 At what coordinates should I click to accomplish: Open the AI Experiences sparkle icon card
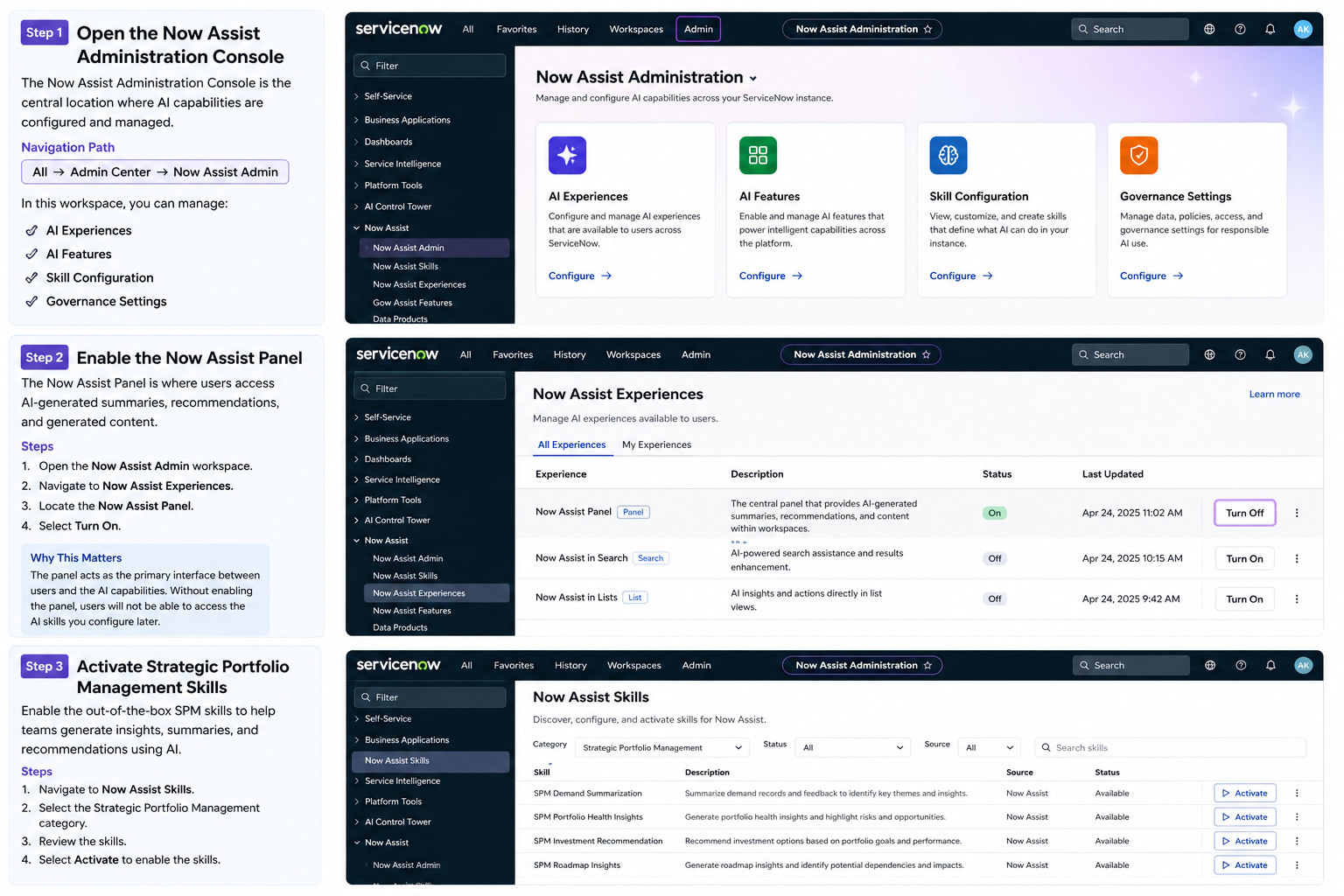(567, 156)
